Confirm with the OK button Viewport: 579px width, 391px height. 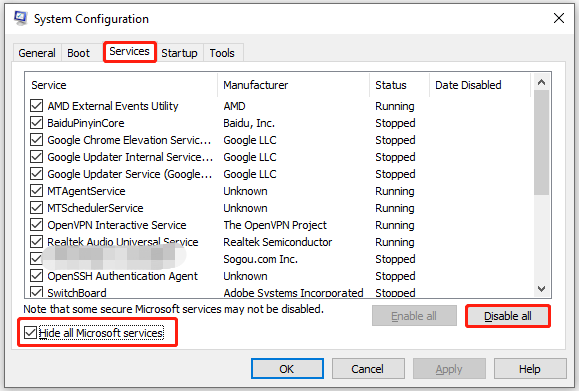point(287,368)
